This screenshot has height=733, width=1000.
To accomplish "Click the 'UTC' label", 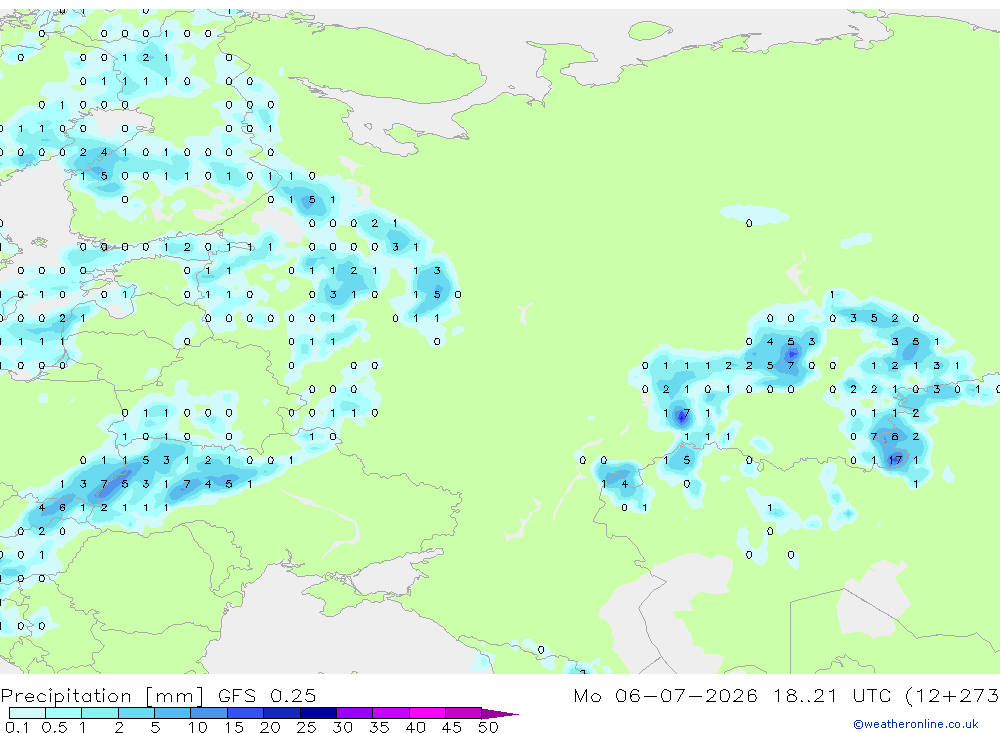I will pyautogui.click(x=872, y=696).
